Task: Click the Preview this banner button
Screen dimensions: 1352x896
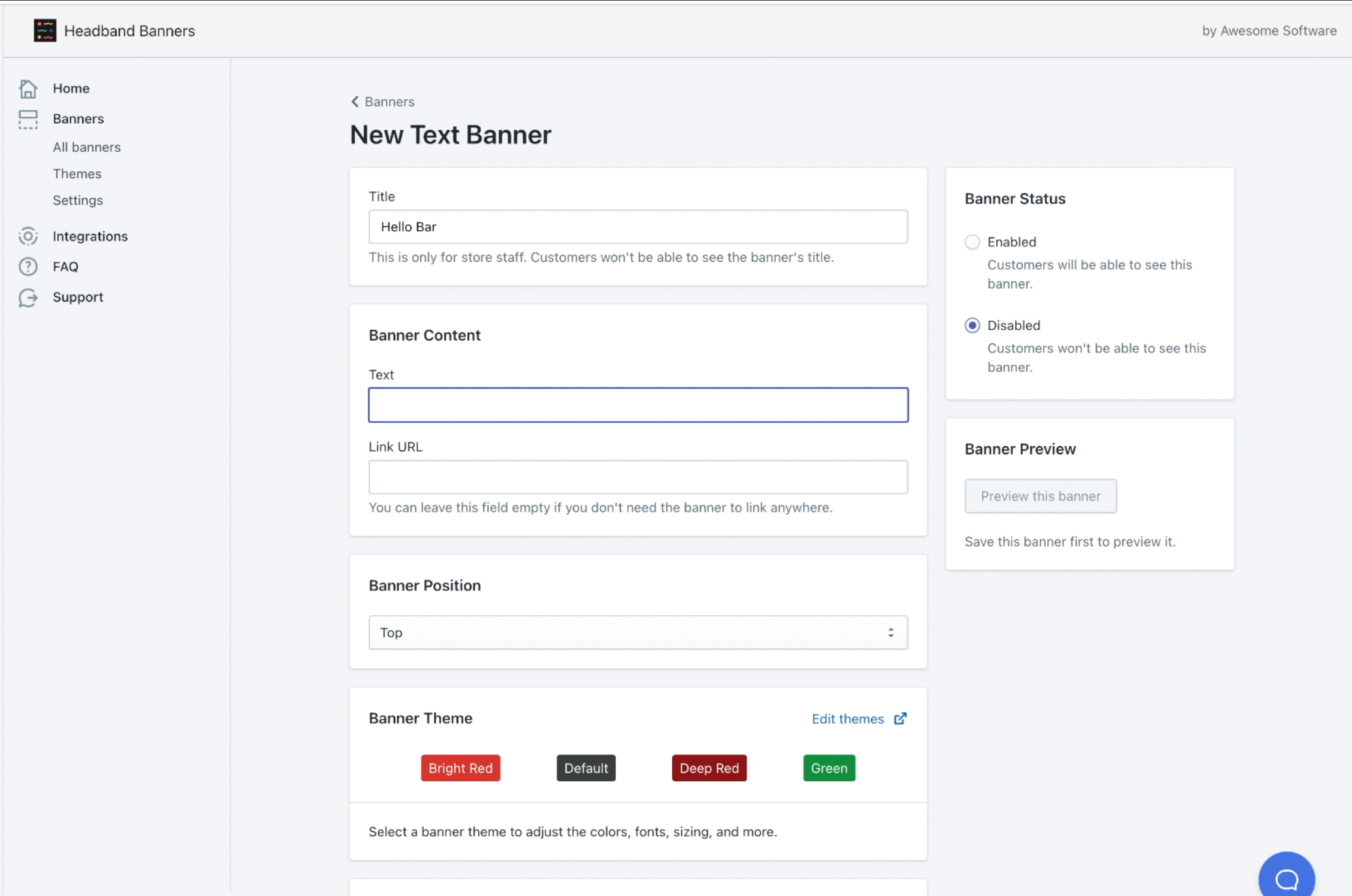Action: coord(1040,496)
